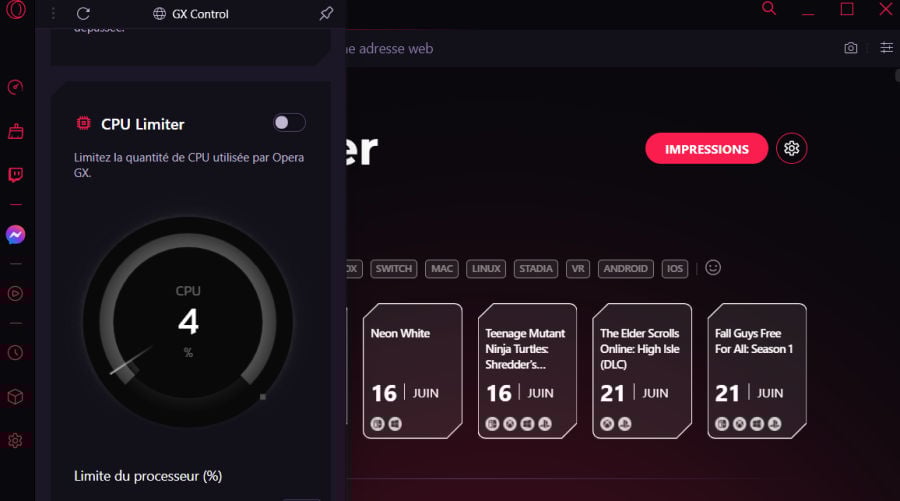Click 'Limite du processeur (%)' label
The image size is (900, 501).
148,476
